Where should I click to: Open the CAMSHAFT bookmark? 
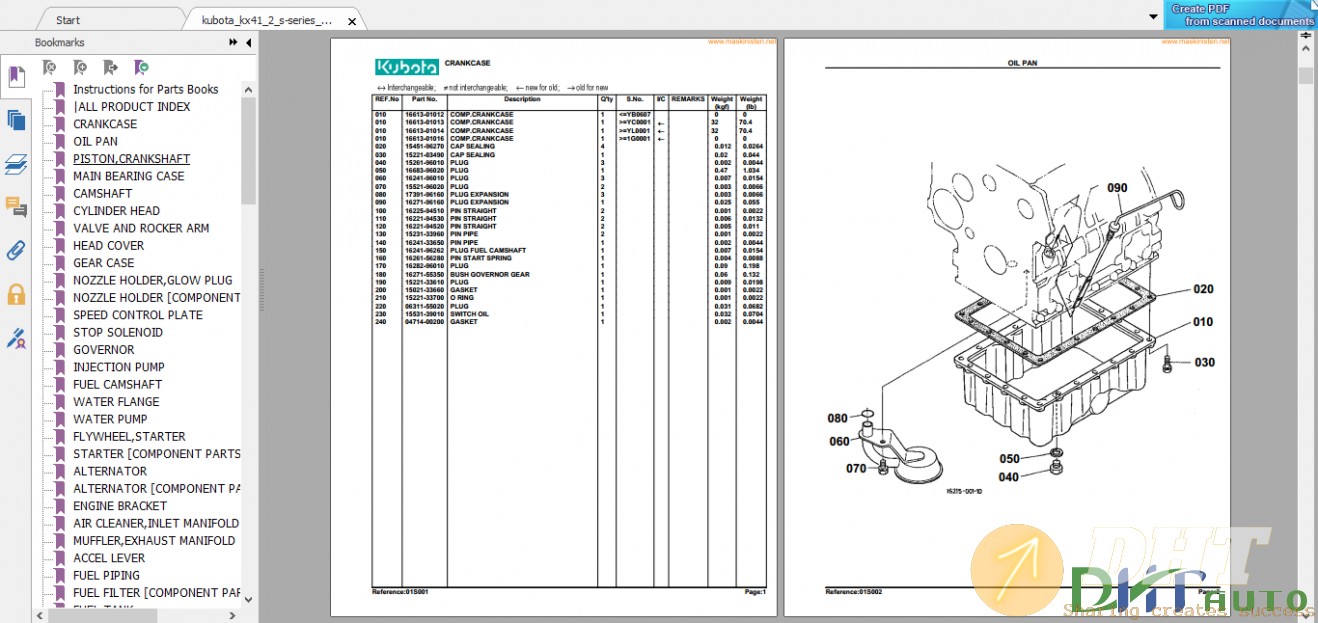(x=102, y=193)
